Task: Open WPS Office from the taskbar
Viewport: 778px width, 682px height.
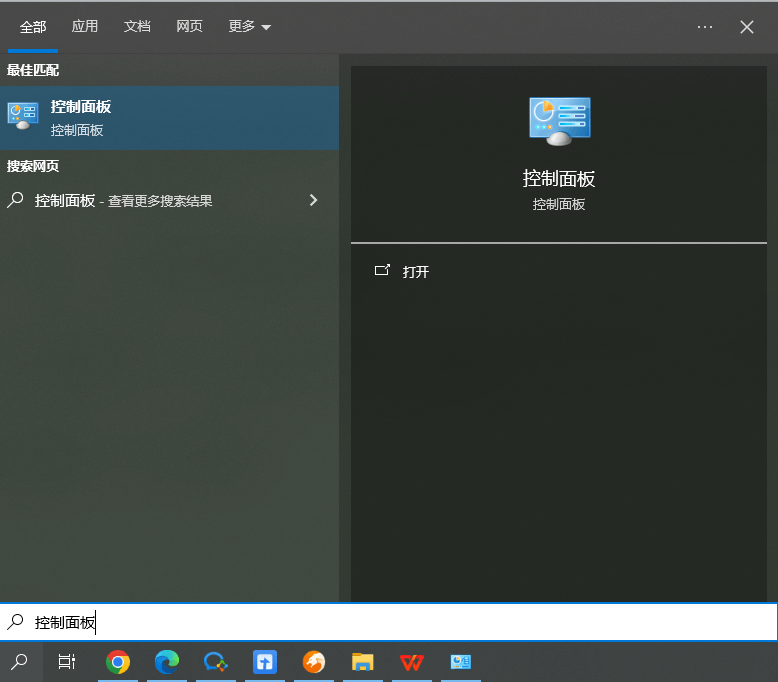Action: point(411,662)
